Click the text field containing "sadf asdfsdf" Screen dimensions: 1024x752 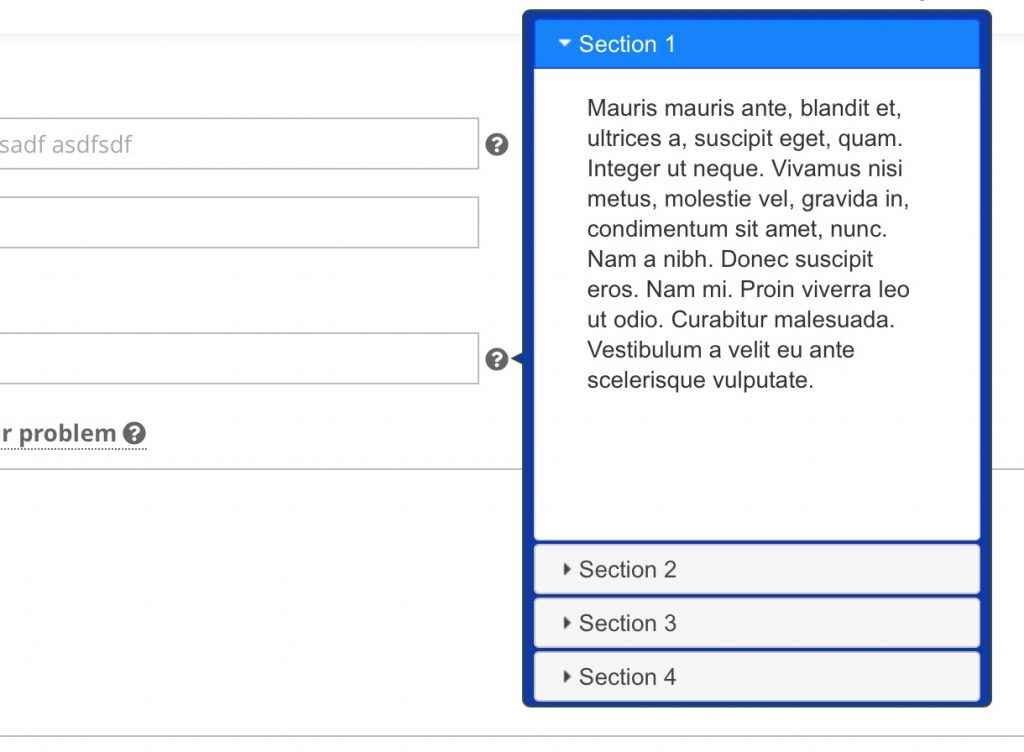click(240, 143)
